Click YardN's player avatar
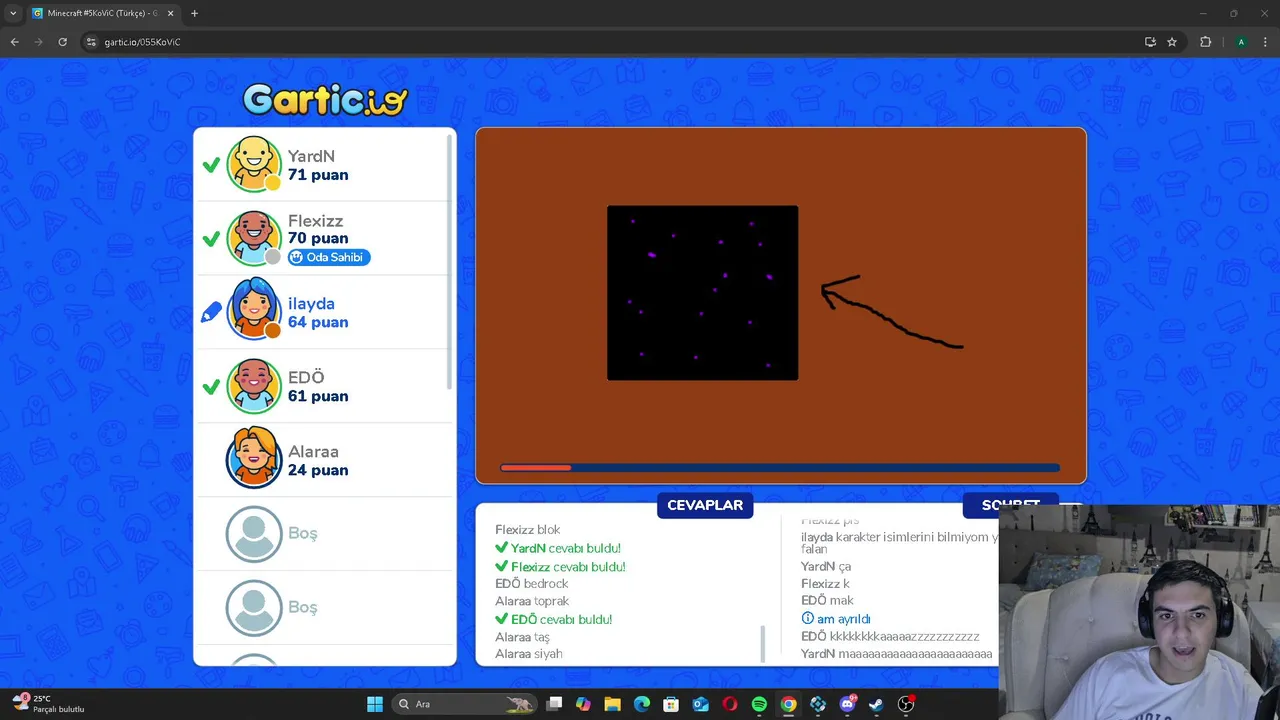This screenshot has height=720, width=1280. 254,164
